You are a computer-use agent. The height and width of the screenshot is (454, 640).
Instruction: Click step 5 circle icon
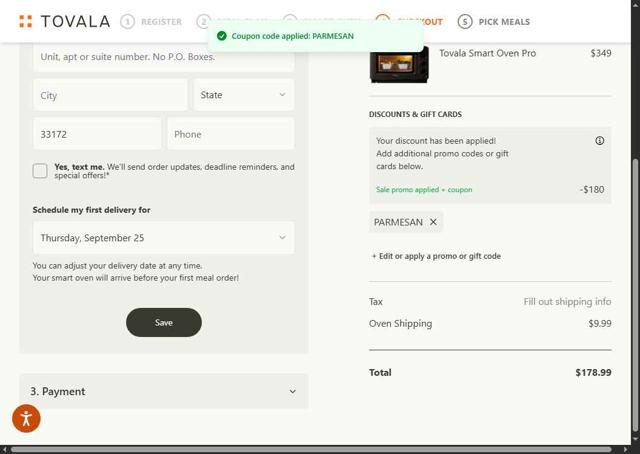tap(464, 22)
